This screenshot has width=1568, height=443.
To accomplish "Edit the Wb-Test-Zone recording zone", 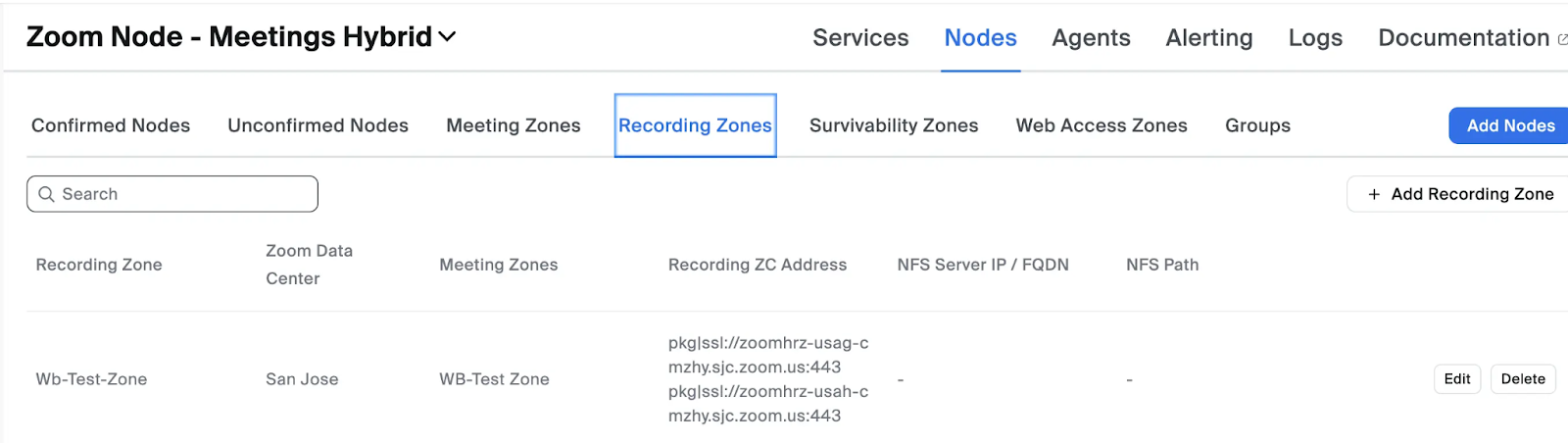I will pyautogui.click(x=1456, y=379).
